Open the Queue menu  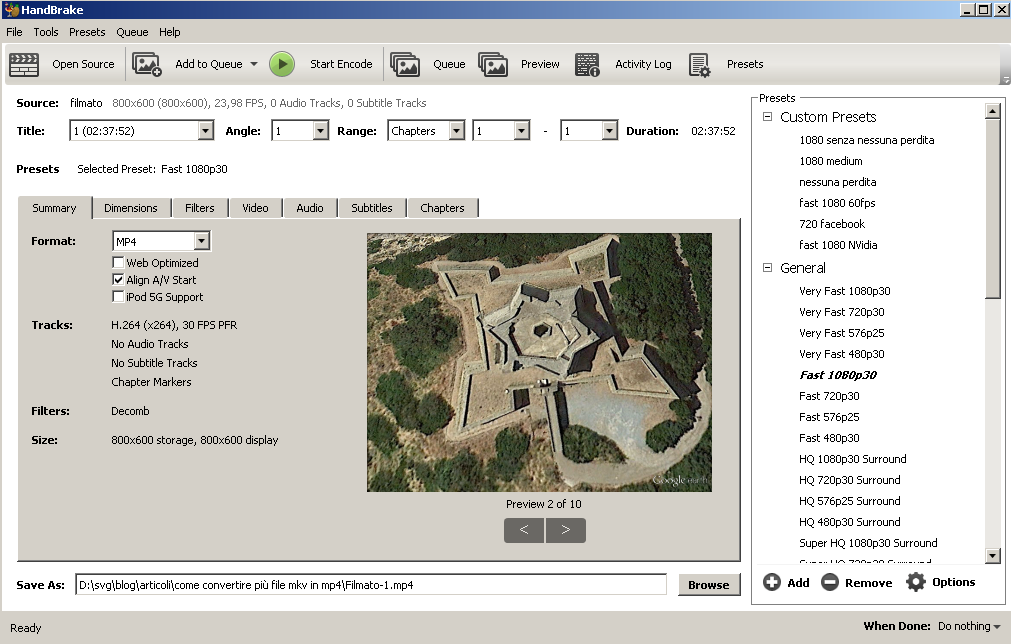[x=132, y=32]
